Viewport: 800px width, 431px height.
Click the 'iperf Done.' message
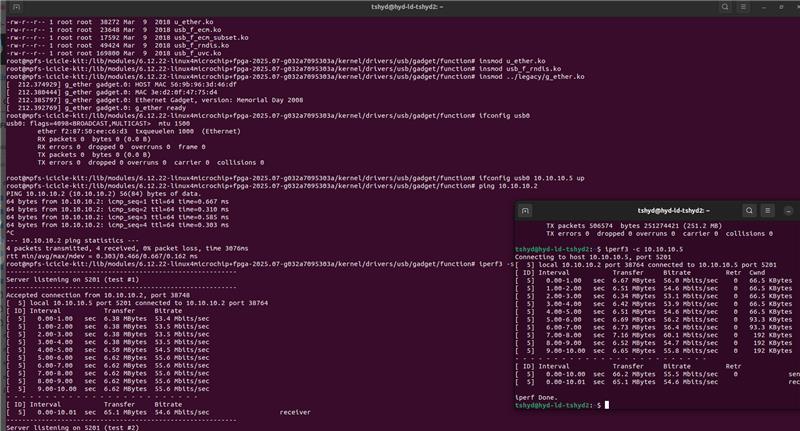coord(536,397)
